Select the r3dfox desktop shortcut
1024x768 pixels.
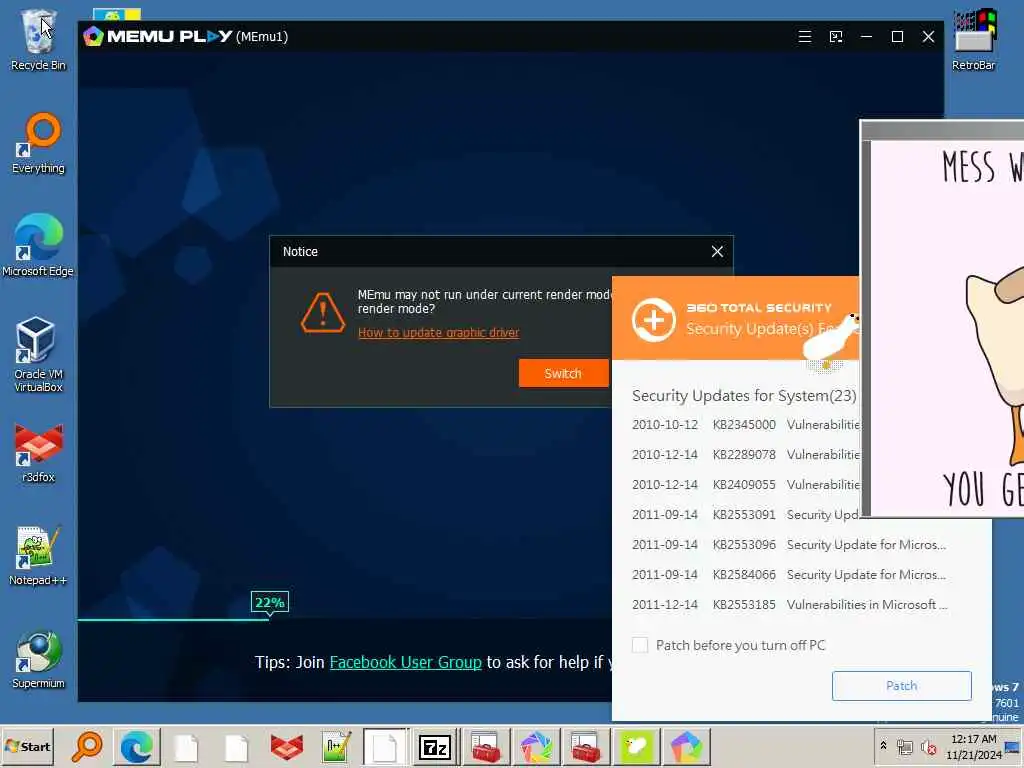[x=39, y=453]
